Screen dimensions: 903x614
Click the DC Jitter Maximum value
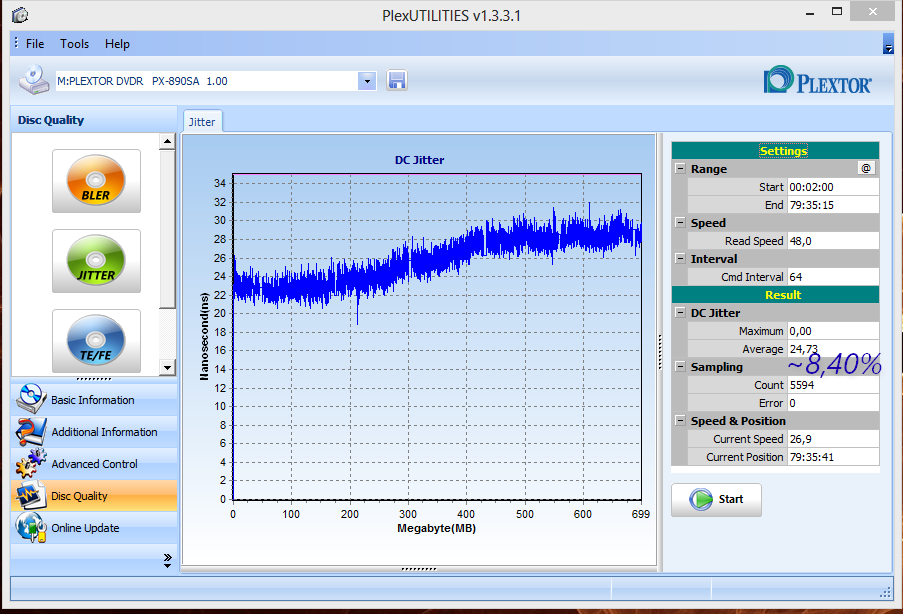coord(833,331)
